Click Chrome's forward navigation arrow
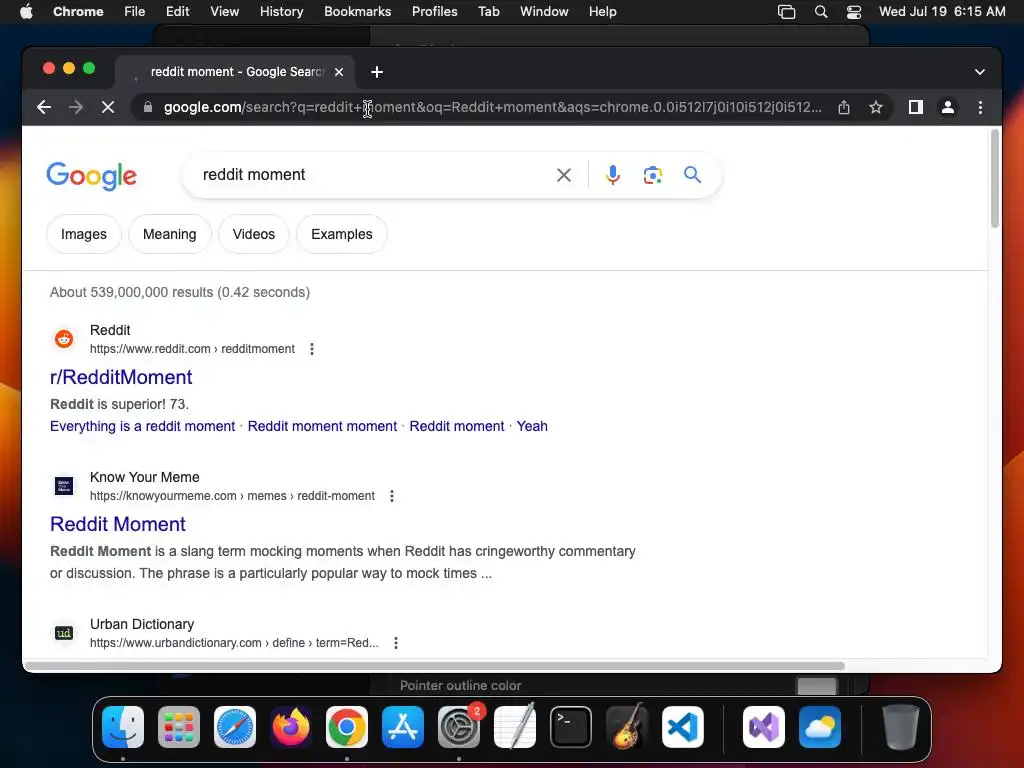Screen dimensions: 1024x768 click(76, 107)
